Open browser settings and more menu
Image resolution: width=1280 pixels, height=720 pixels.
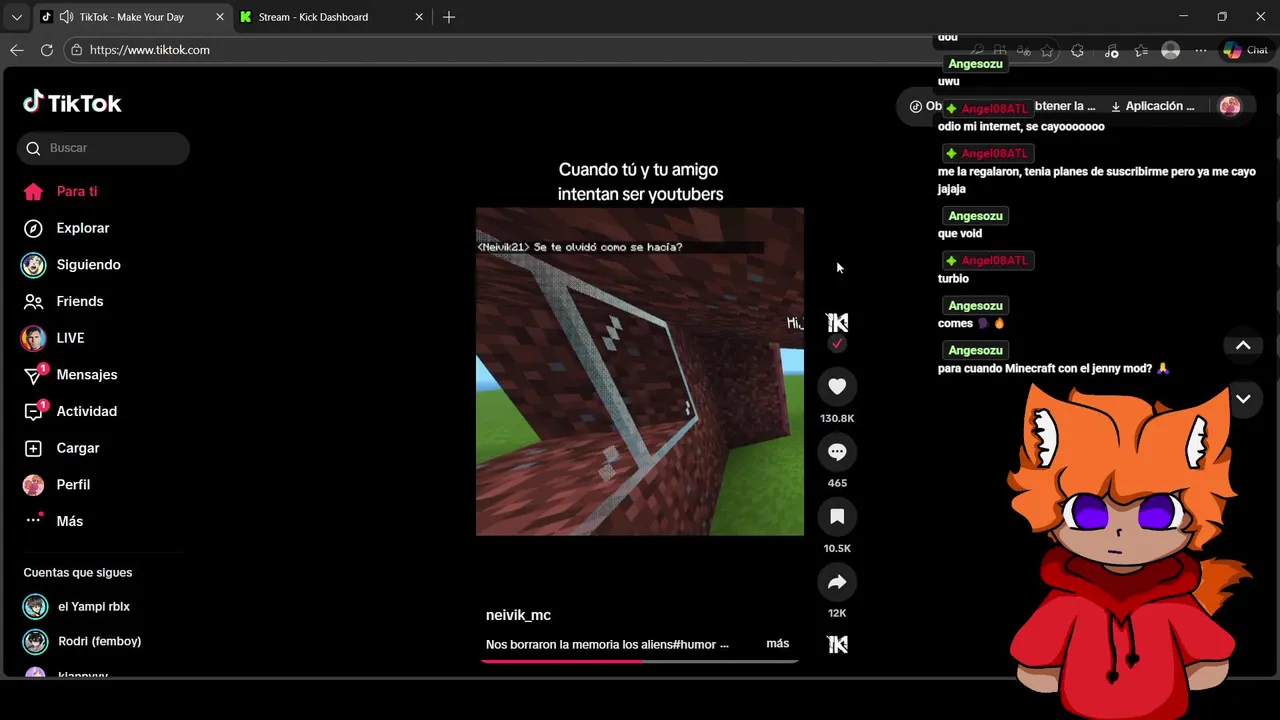coord(1201,50)
